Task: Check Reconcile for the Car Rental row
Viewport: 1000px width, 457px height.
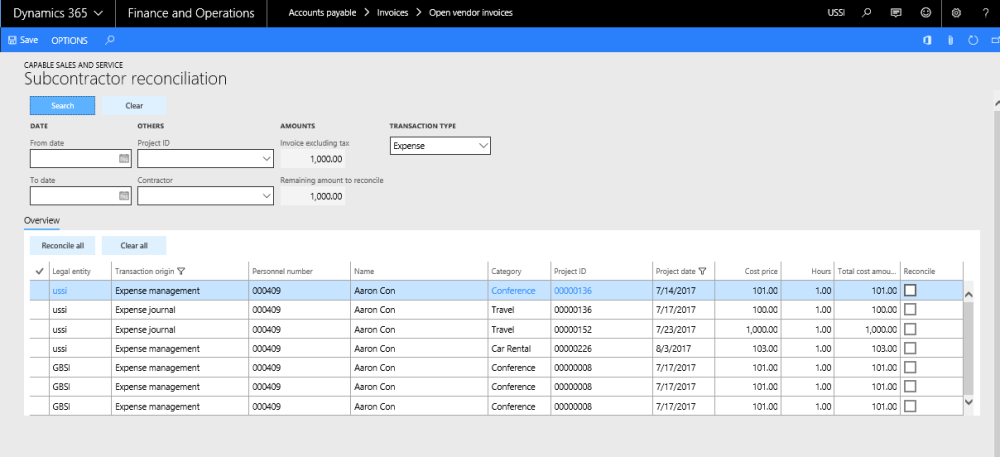Action: [x=909, y=346]
